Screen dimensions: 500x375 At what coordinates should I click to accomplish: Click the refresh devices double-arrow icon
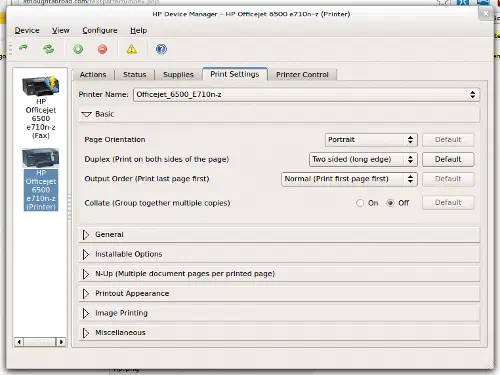point(49,49)
